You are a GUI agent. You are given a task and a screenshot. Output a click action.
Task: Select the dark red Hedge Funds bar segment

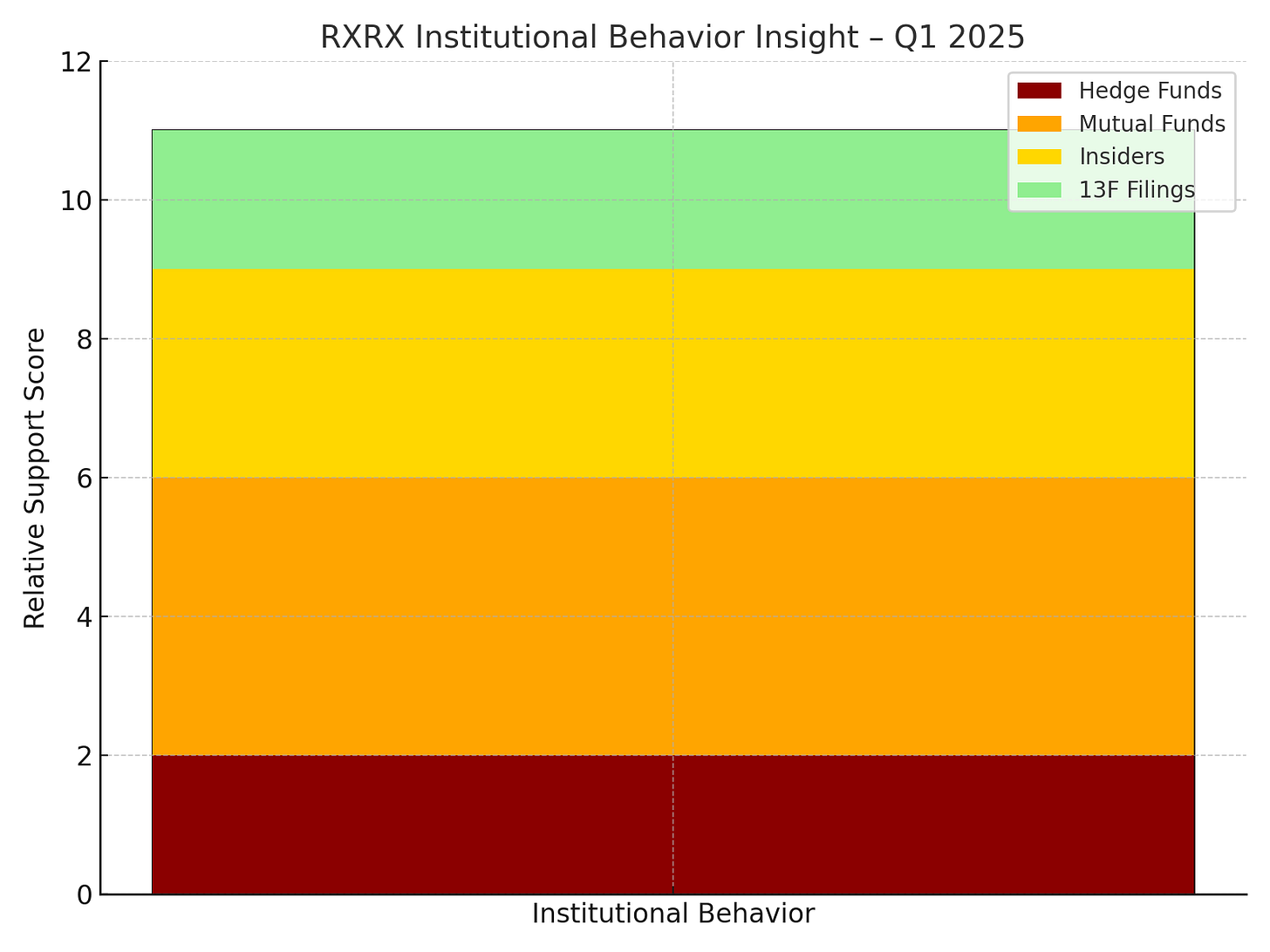[x=673, y=825]
